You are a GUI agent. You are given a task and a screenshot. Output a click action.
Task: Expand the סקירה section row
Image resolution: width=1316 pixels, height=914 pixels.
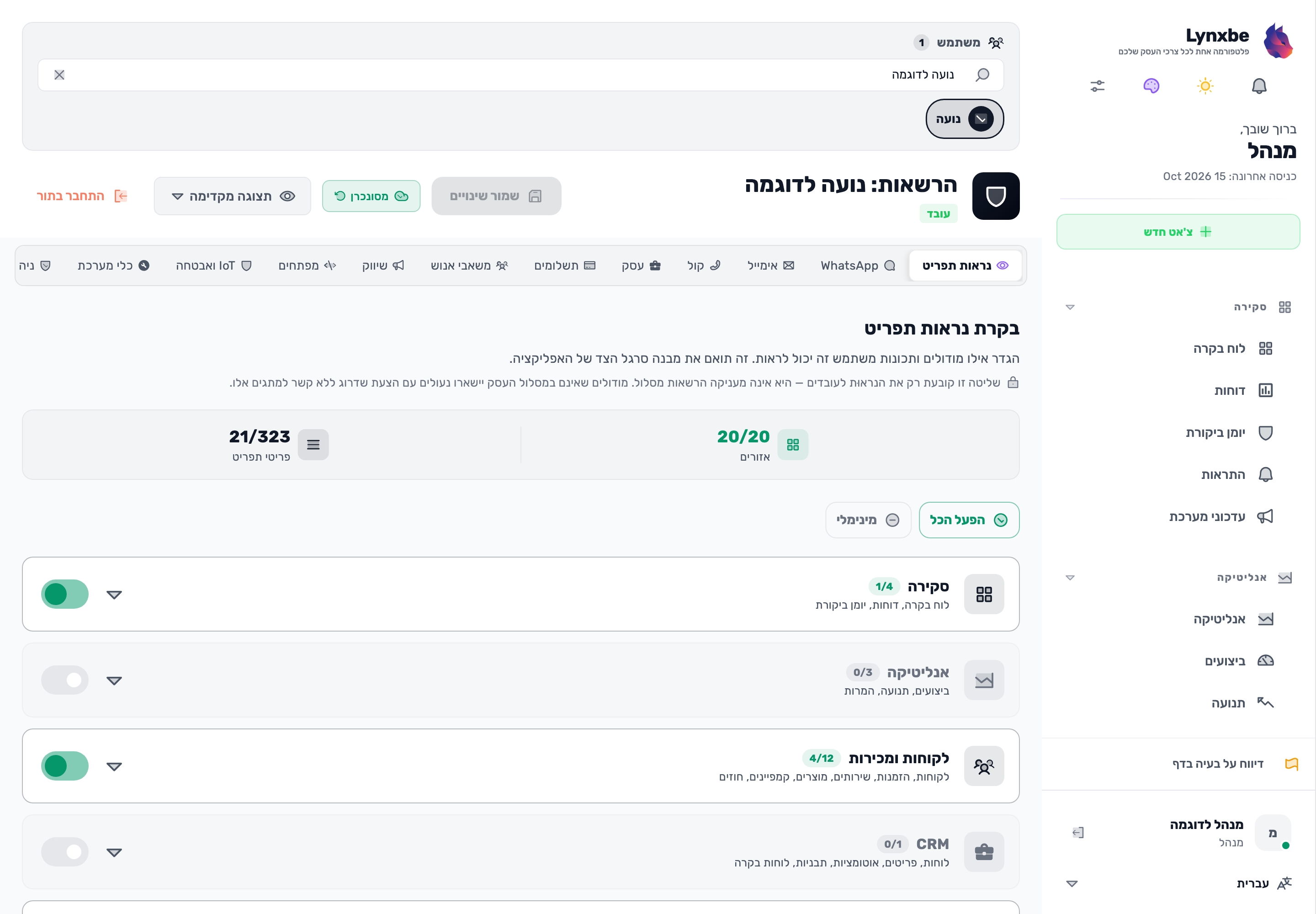pos(115,595)
